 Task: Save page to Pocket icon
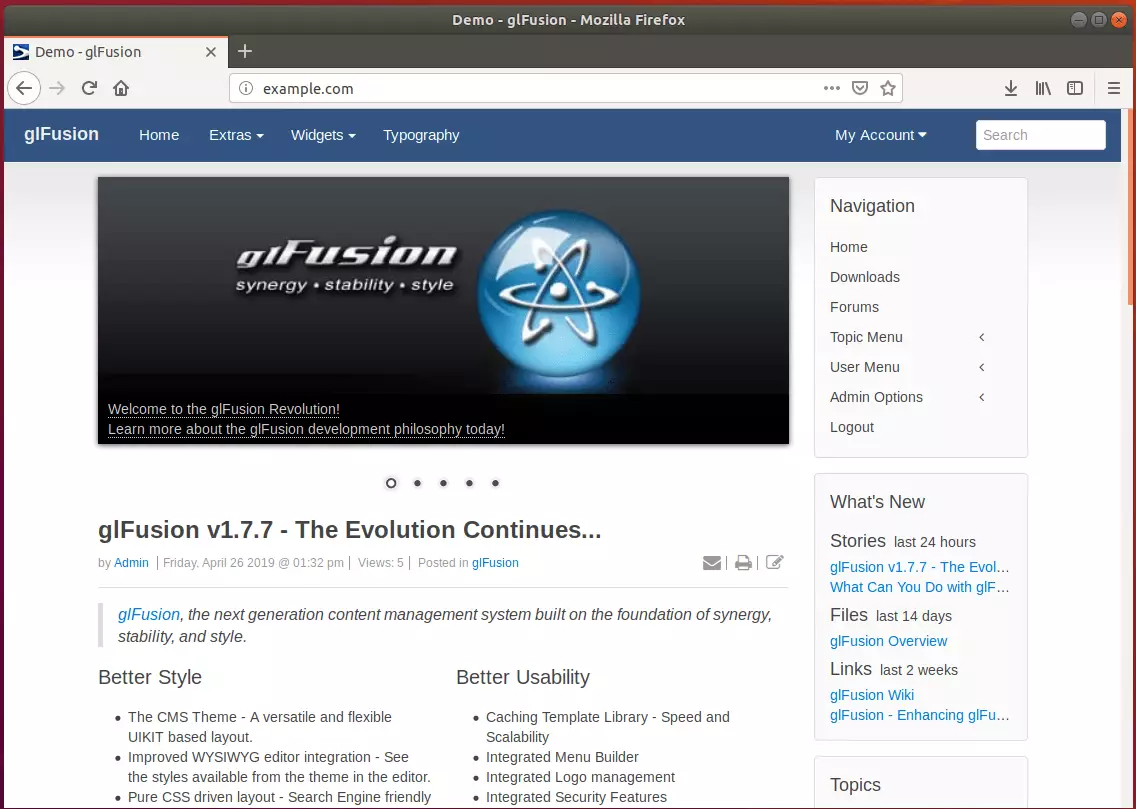click(x=860, y=88)
